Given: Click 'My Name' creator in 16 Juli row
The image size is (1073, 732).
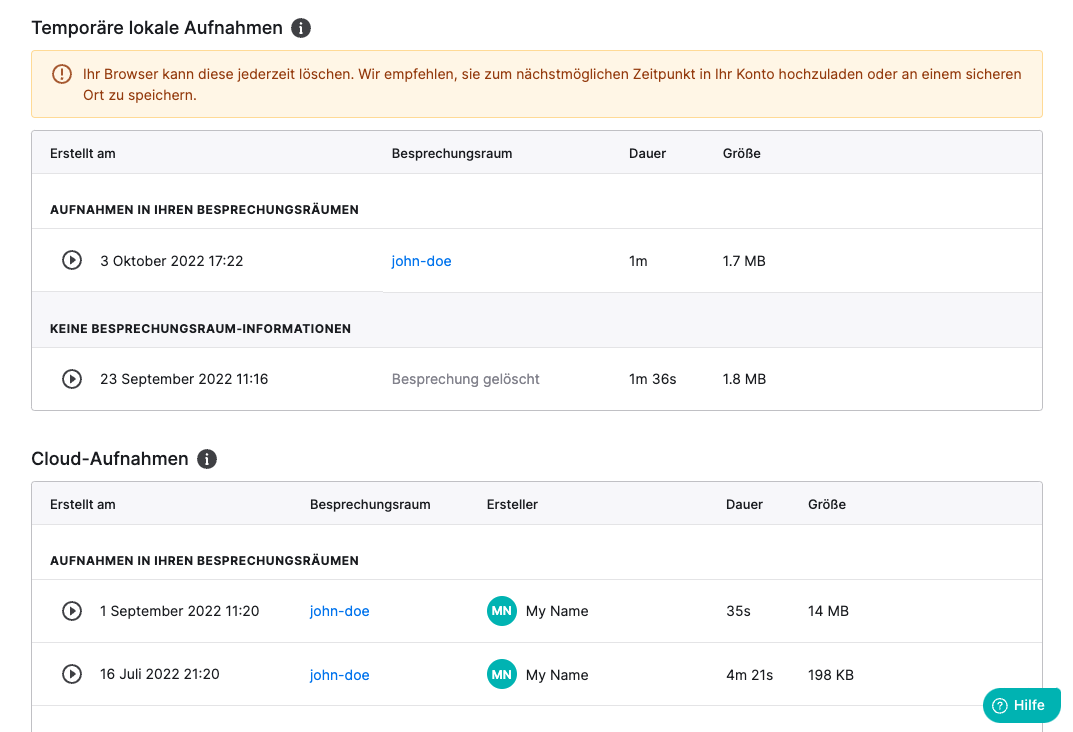Looking at the screenshot, I should 557,675.
